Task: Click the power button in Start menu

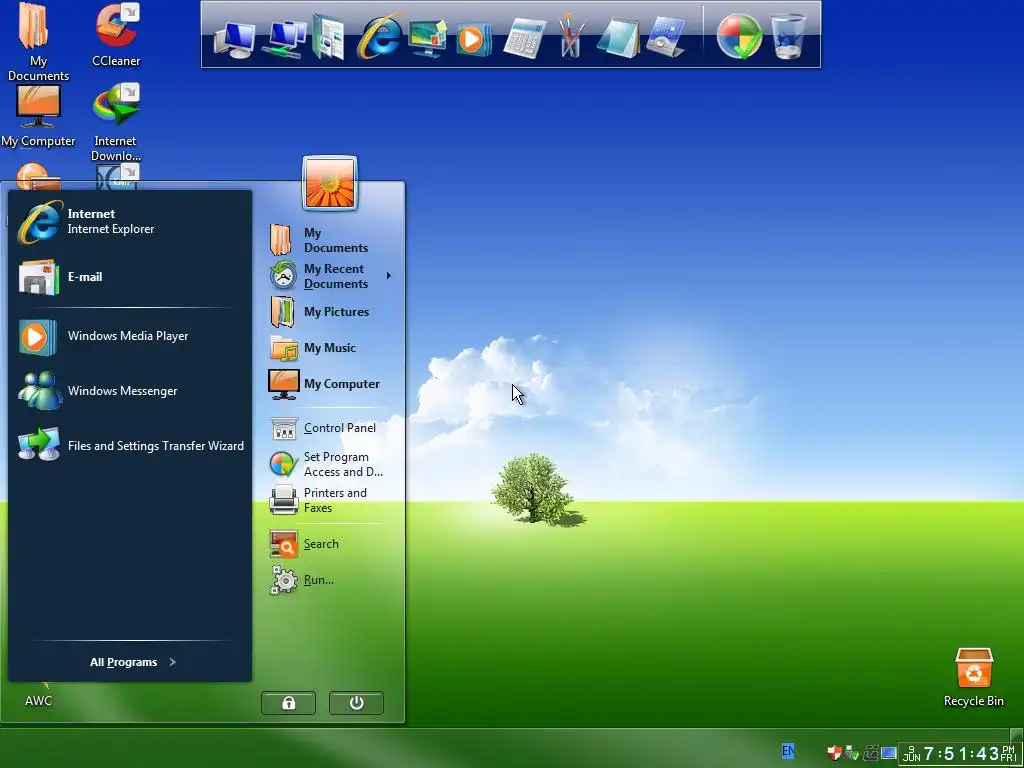Action: [x=357, y=703]
